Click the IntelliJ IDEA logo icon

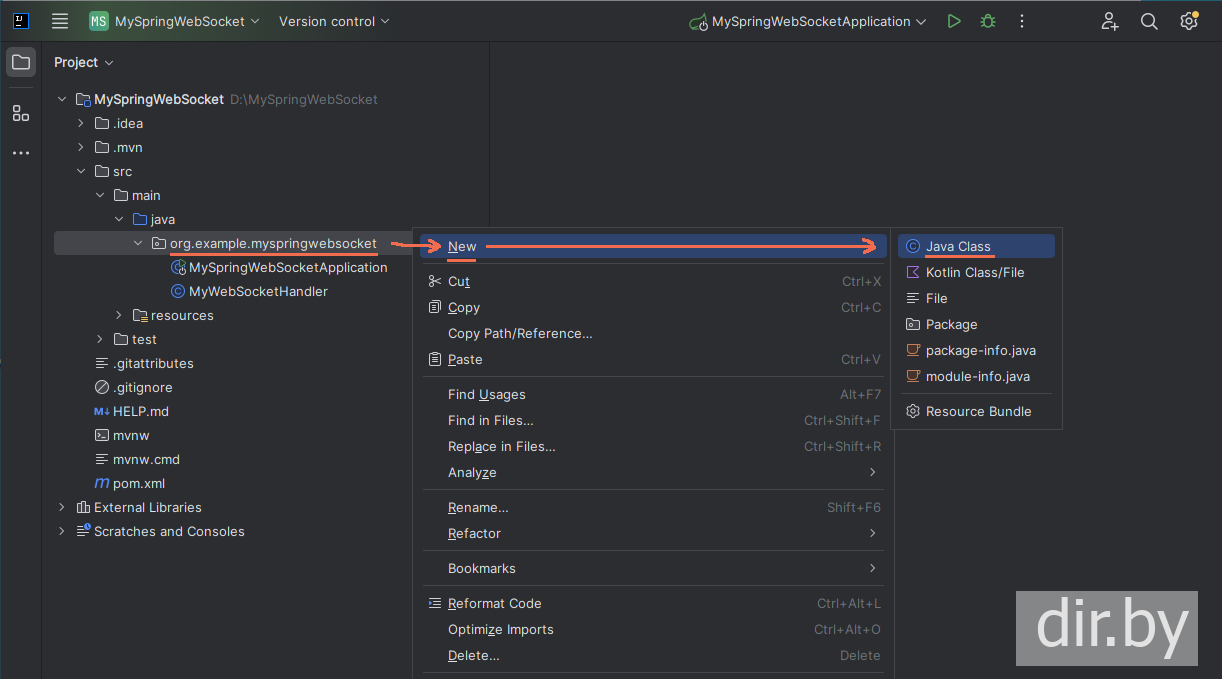point(21,21)
